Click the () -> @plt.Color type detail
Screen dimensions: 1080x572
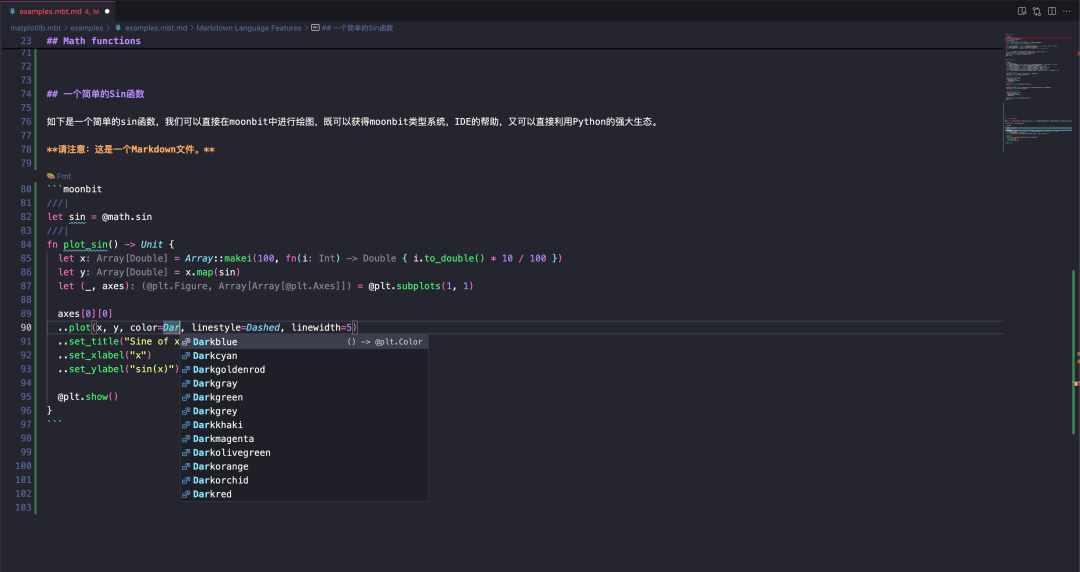click(384, 342)
